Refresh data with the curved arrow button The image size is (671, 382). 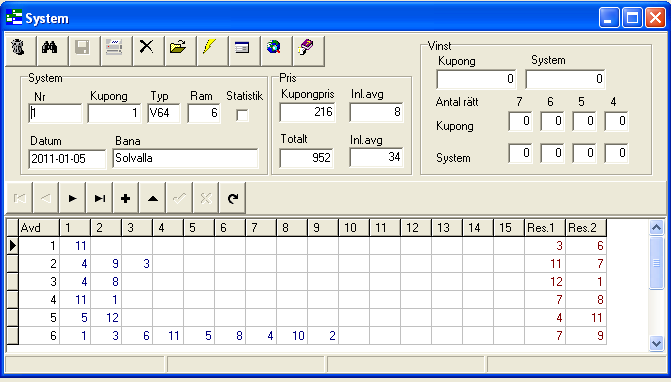click(232, 198)
